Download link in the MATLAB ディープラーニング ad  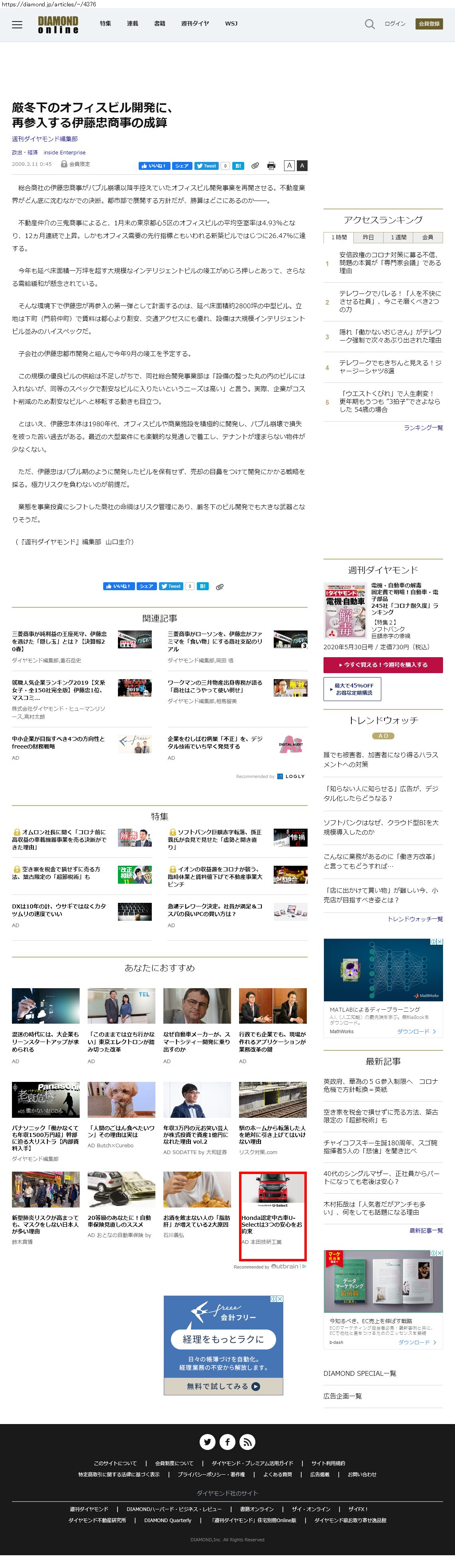pos(417,1032)
